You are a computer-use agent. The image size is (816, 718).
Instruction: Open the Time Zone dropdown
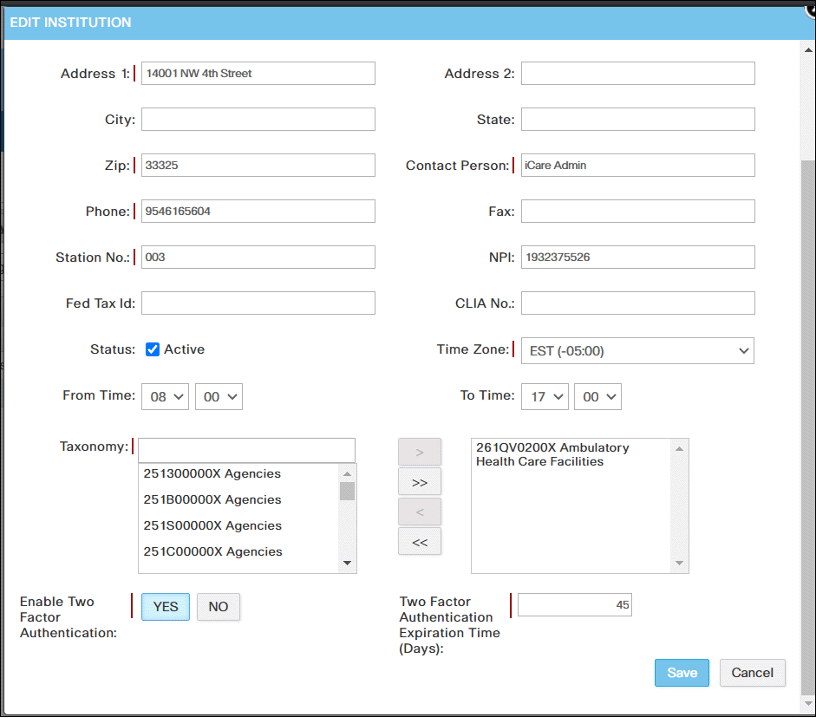pos(637,351)
